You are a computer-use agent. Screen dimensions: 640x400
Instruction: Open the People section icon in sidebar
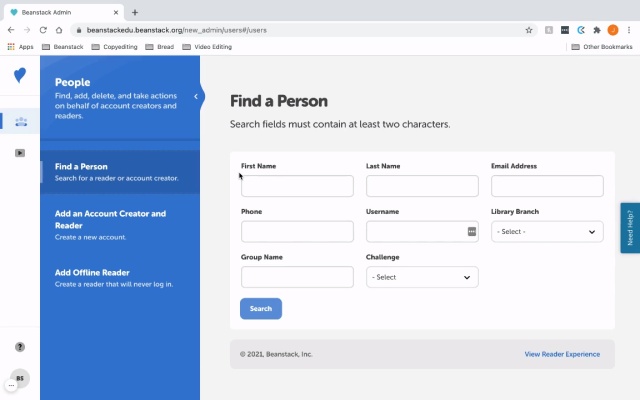coord(21,121)
